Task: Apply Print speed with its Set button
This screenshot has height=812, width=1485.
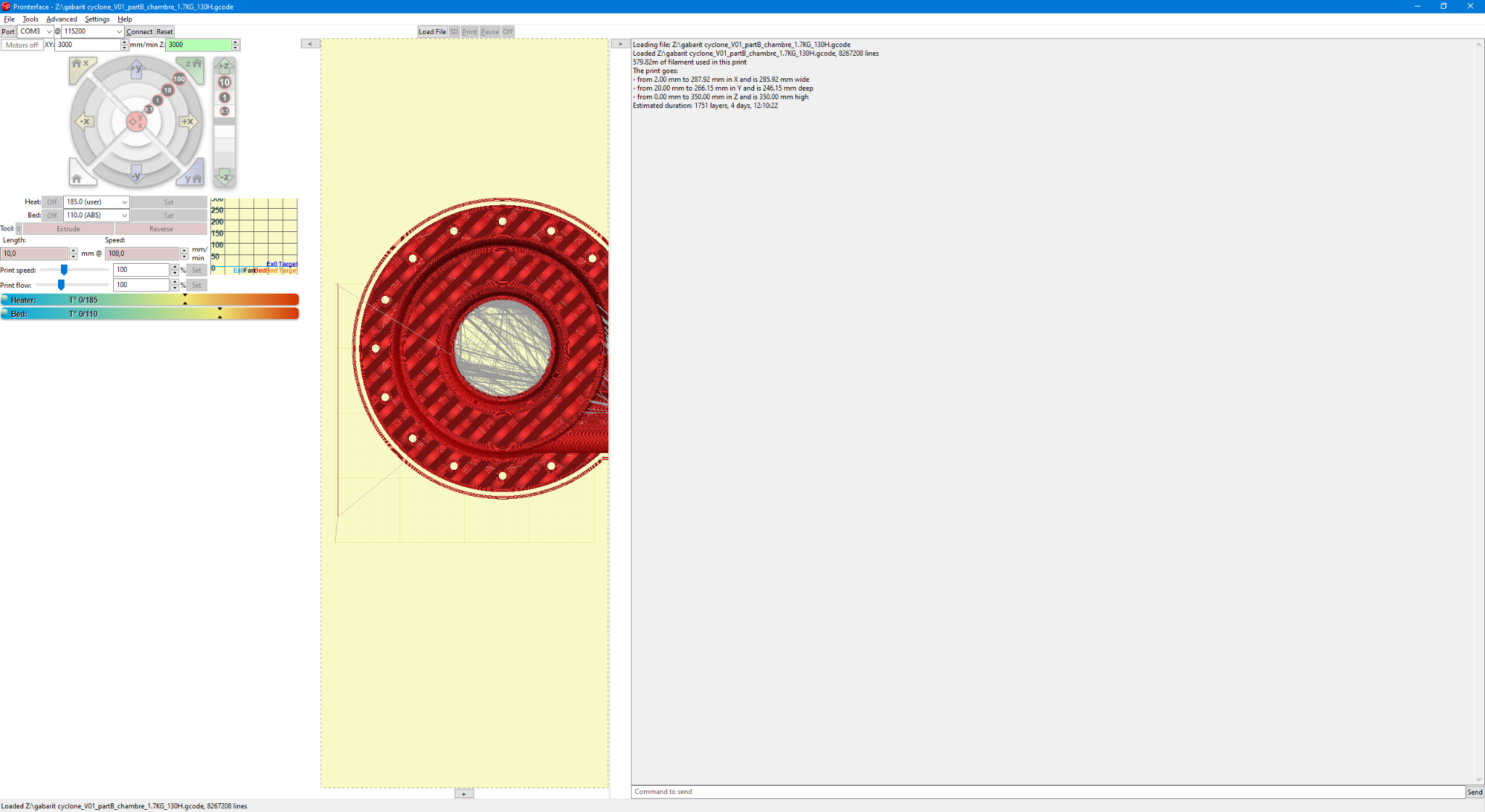Action: point(197,270)
